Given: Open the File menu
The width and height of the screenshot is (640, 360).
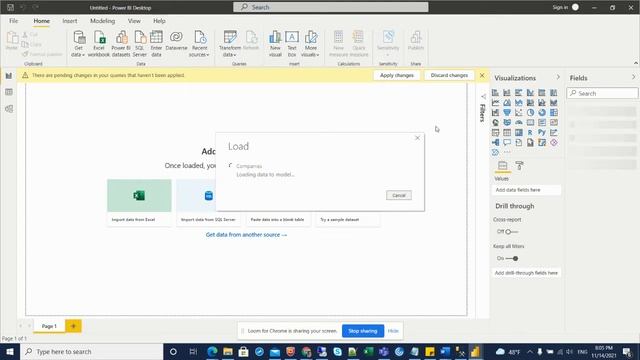Looking at the screenshot, I should 13,21.
